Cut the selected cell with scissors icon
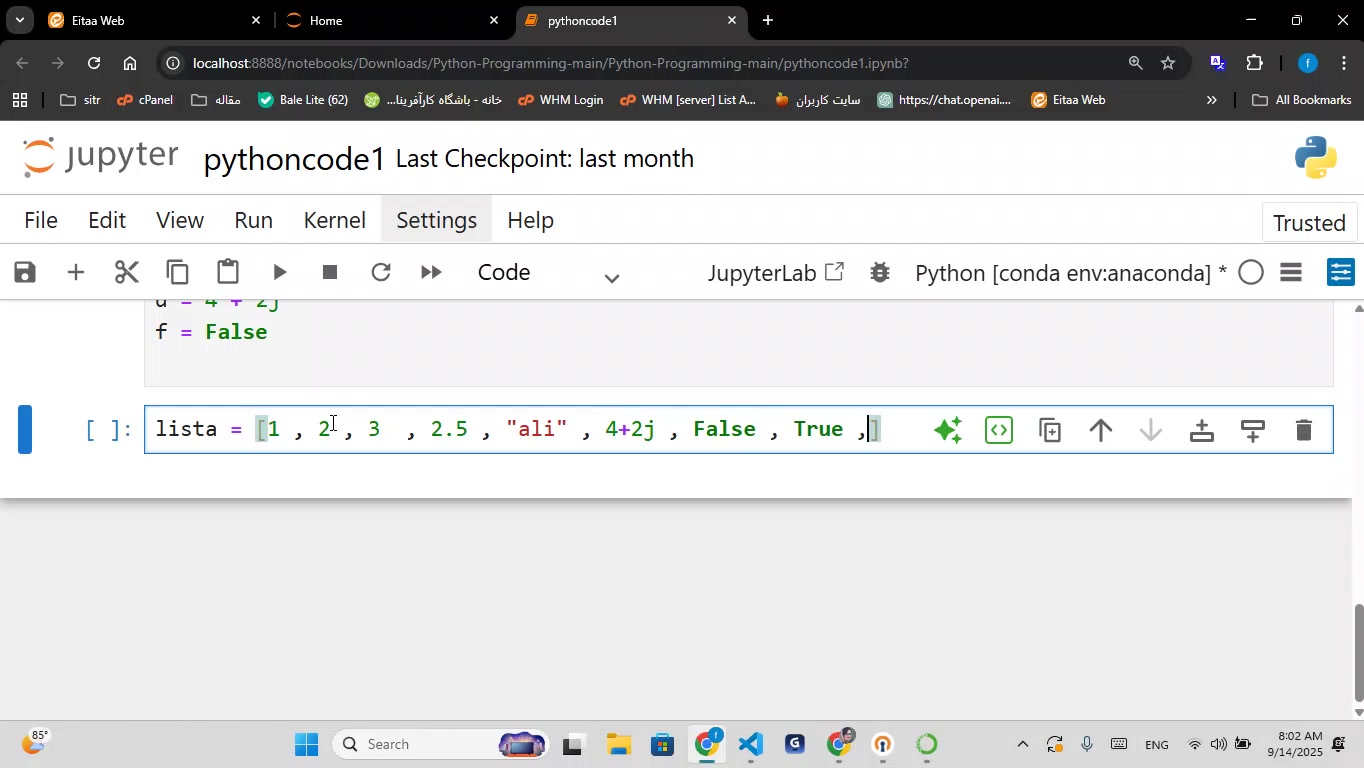 click(x=126, y=272)
